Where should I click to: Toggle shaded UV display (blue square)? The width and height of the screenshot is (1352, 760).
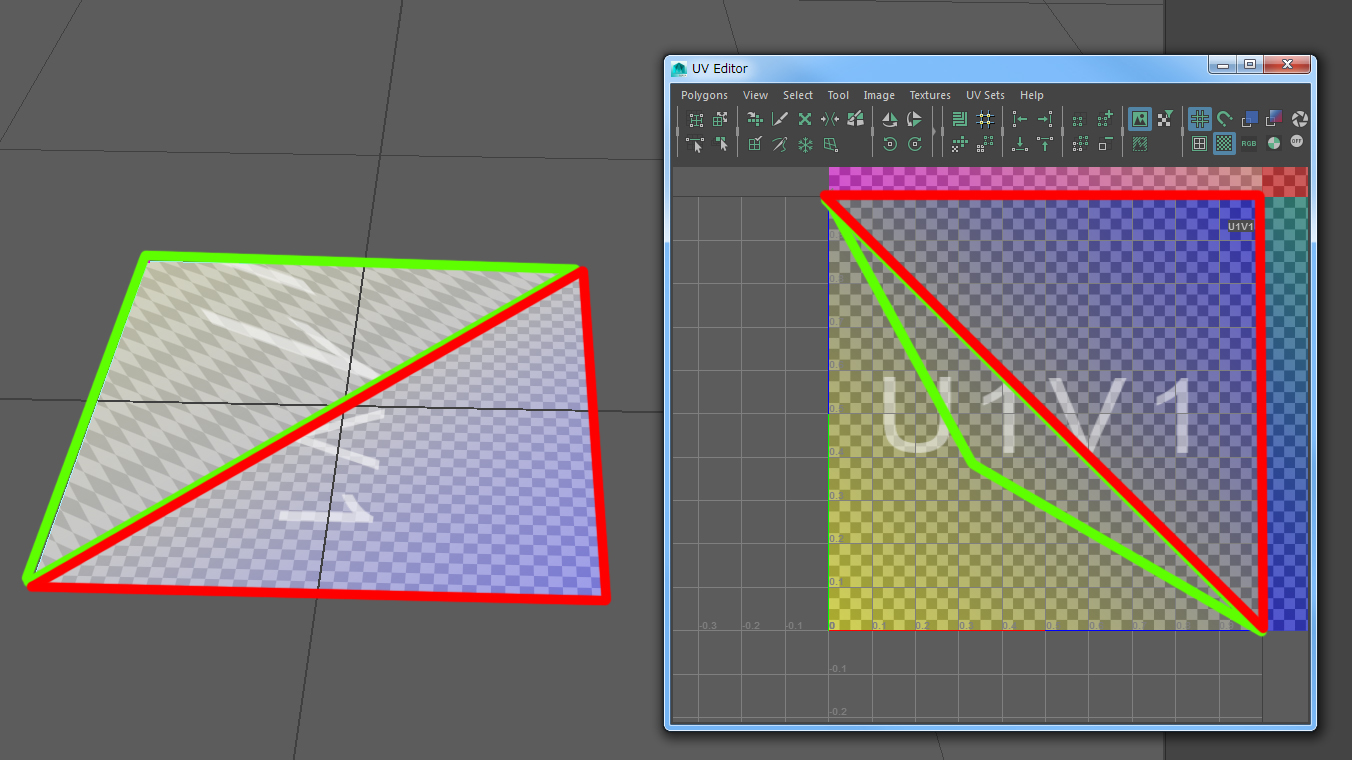point(1250,119)
